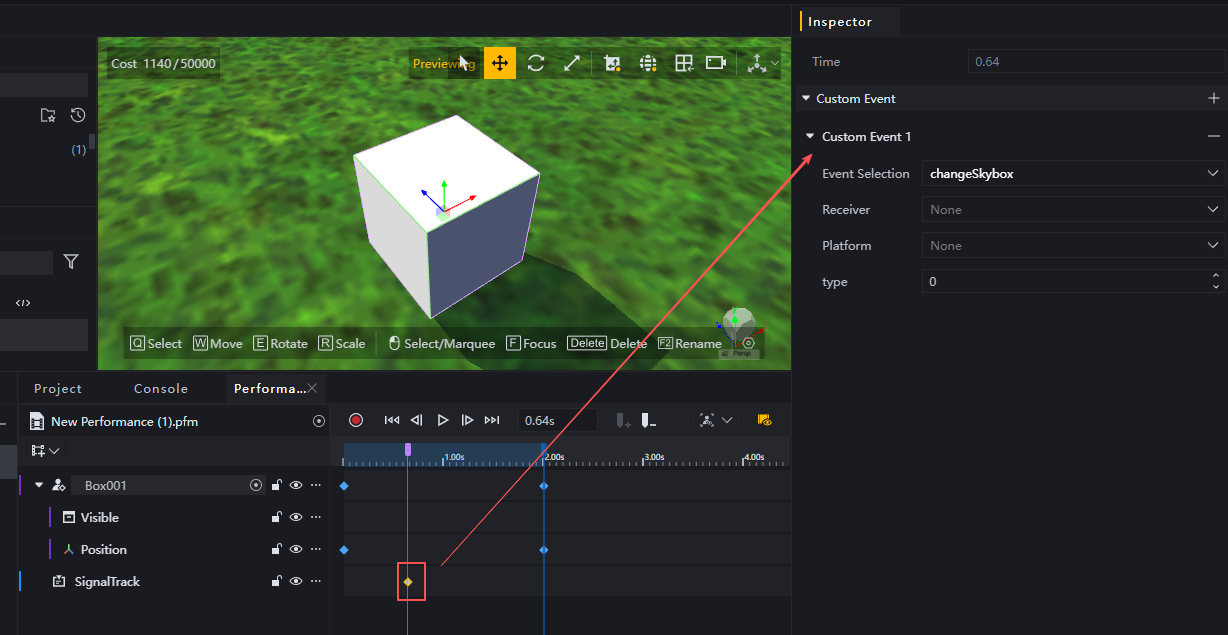
Task: Switch to the Console tab
Action: pyautogui.click(x=161, y=389)
